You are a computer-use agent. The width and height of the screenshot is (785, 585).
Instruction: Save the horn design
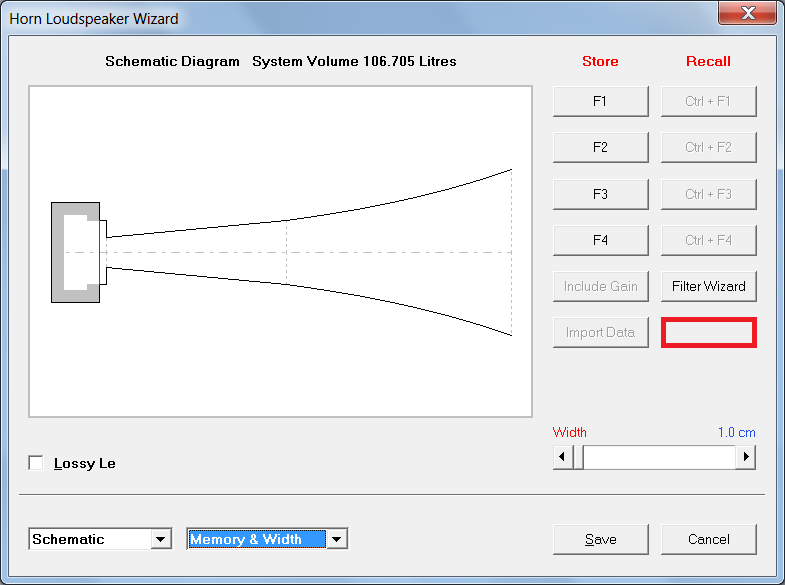[600, 539]
